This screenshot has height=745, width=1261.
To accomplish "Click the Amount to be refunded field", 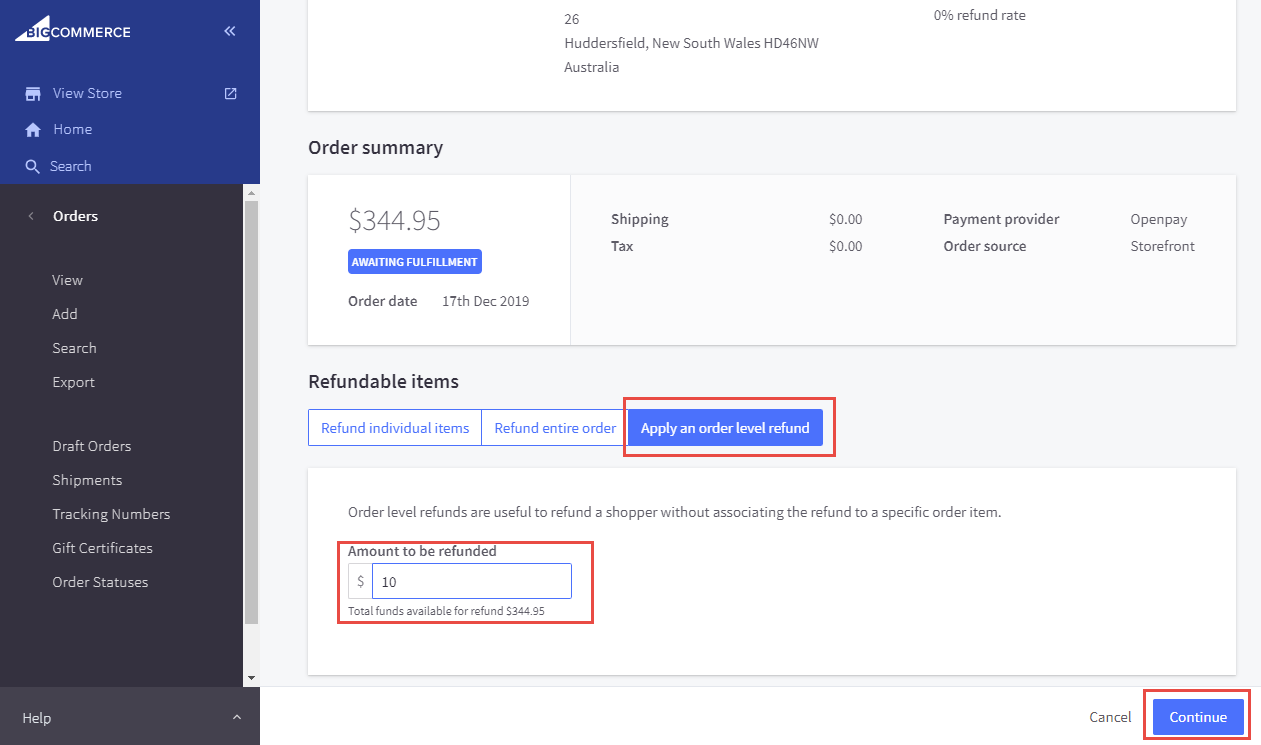I will (x=471, y=581).
